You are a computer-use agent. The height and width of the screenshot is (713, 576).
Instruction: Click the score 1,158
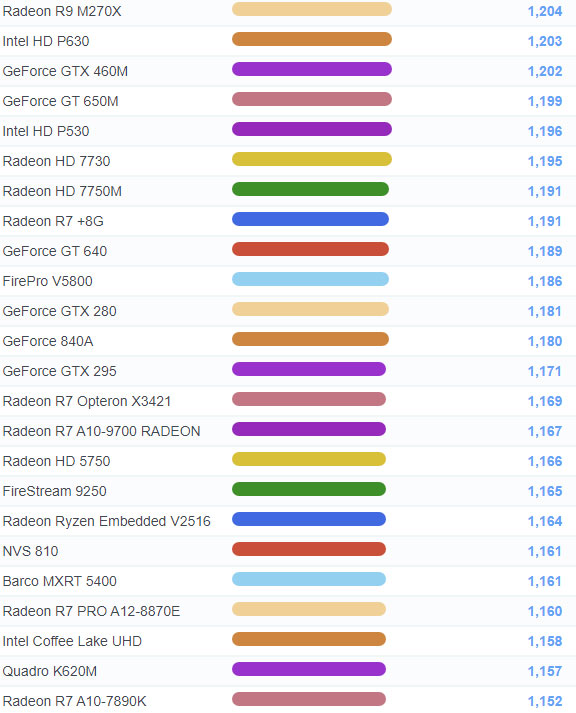pos(545,642)
